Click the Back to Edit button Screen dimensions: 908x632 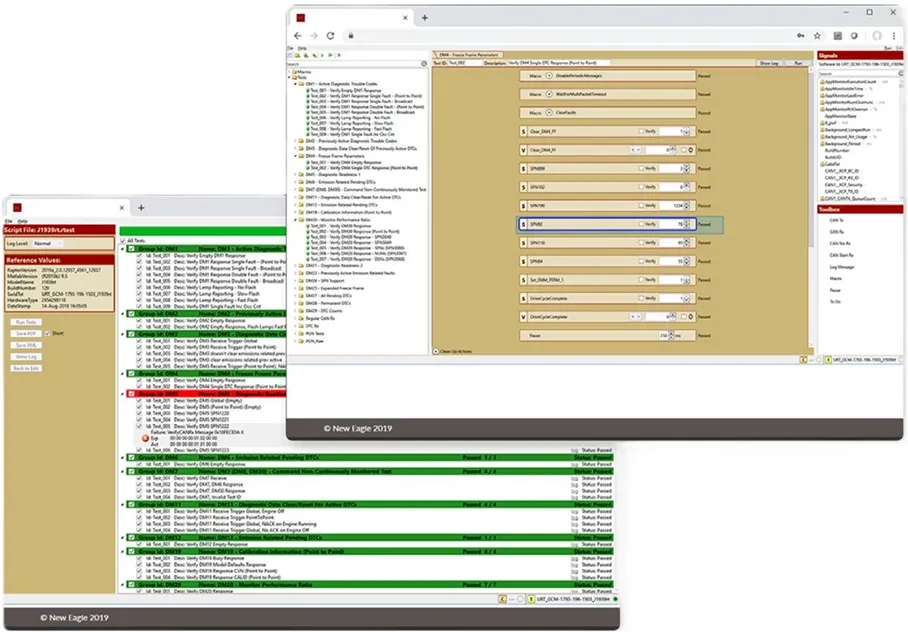[x=26, y=368]
